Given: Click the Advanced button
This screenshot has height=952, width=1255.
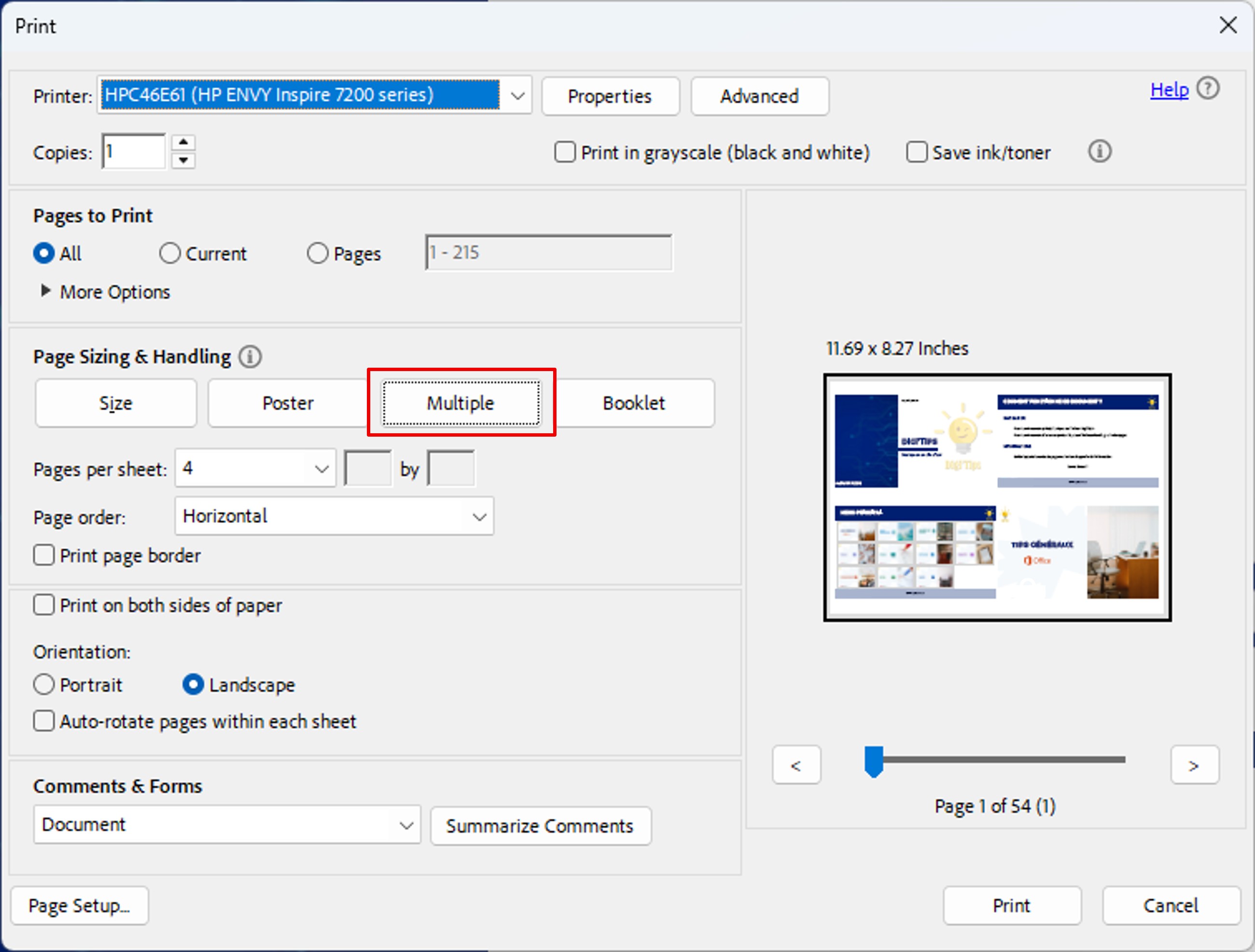Looking at the screenshot, I should click(760, 97).
